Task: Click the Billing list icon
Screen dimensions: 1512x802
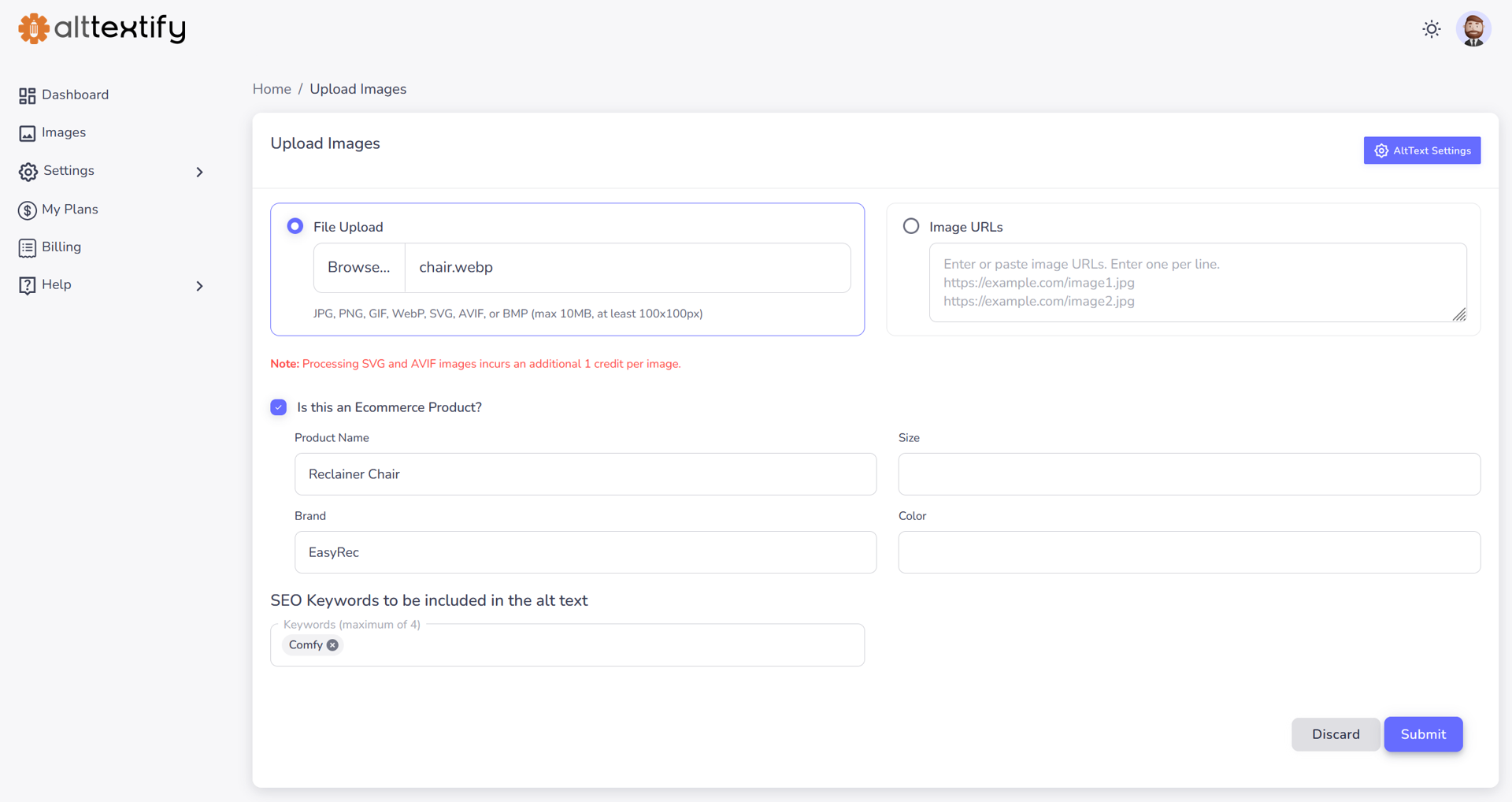Action: click(28, 247)
